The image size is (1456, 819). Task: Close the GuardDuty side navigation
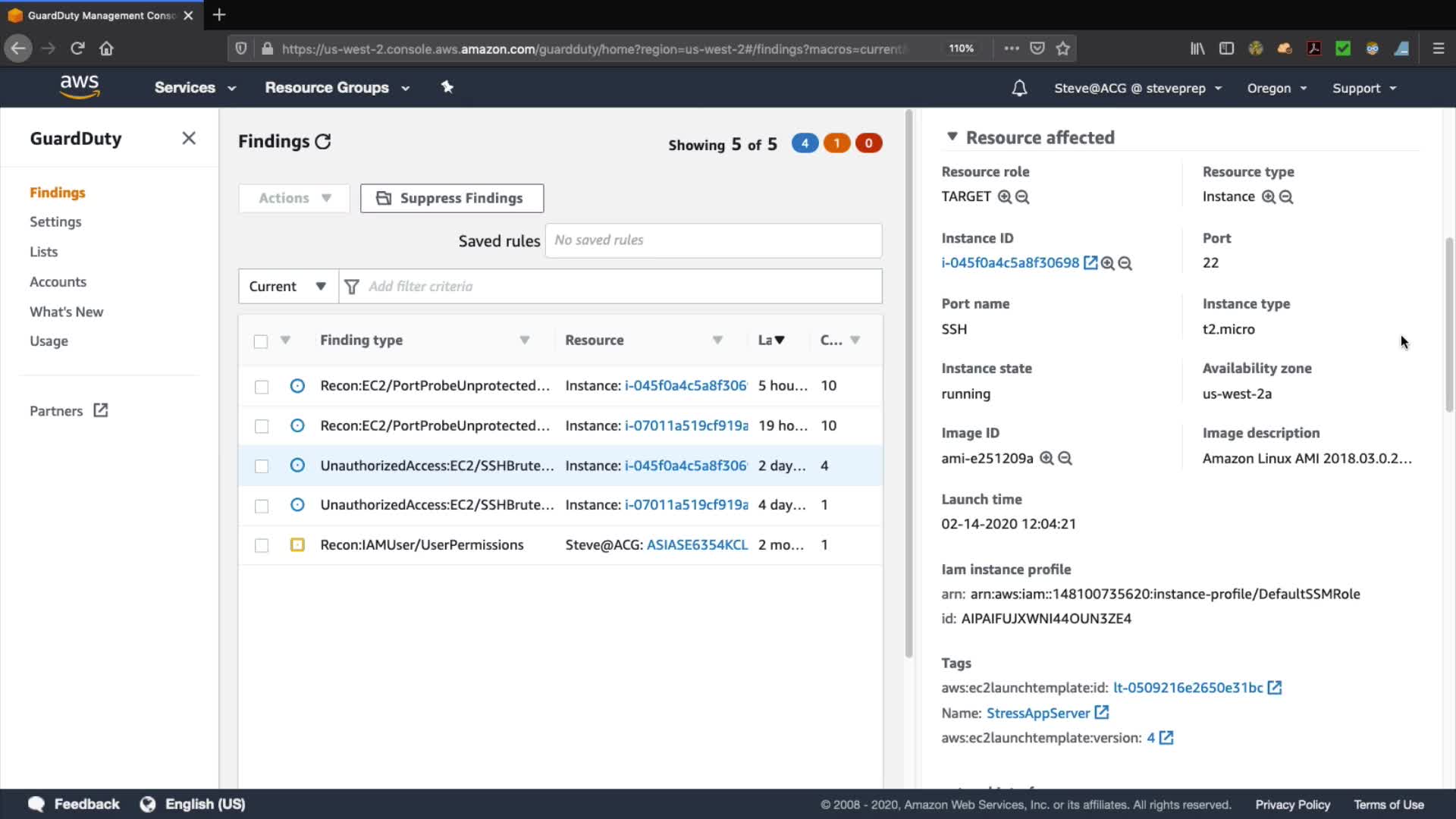189,138
